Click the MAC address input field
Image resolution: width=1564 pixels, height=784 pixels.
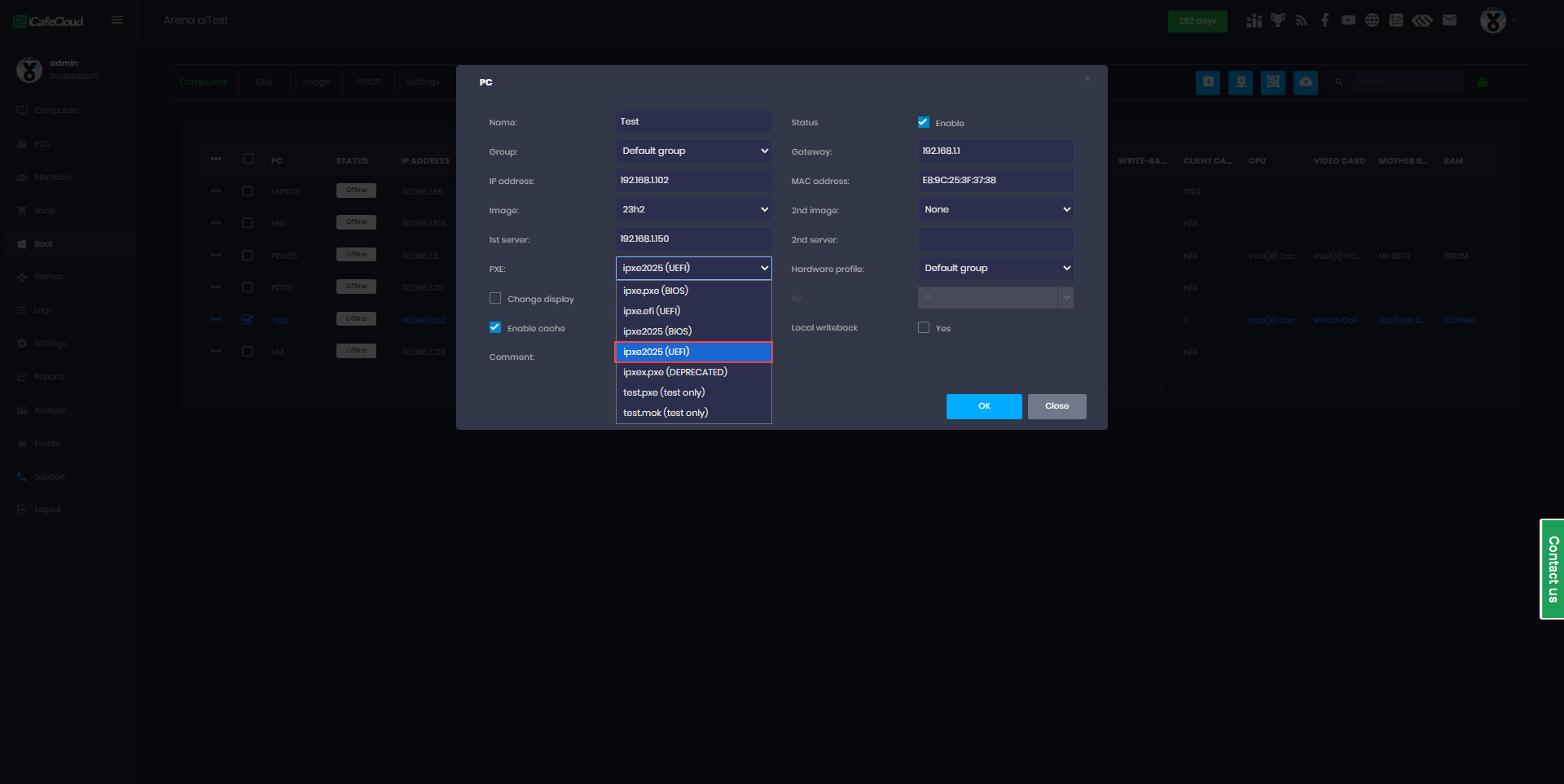pos(995,181)
